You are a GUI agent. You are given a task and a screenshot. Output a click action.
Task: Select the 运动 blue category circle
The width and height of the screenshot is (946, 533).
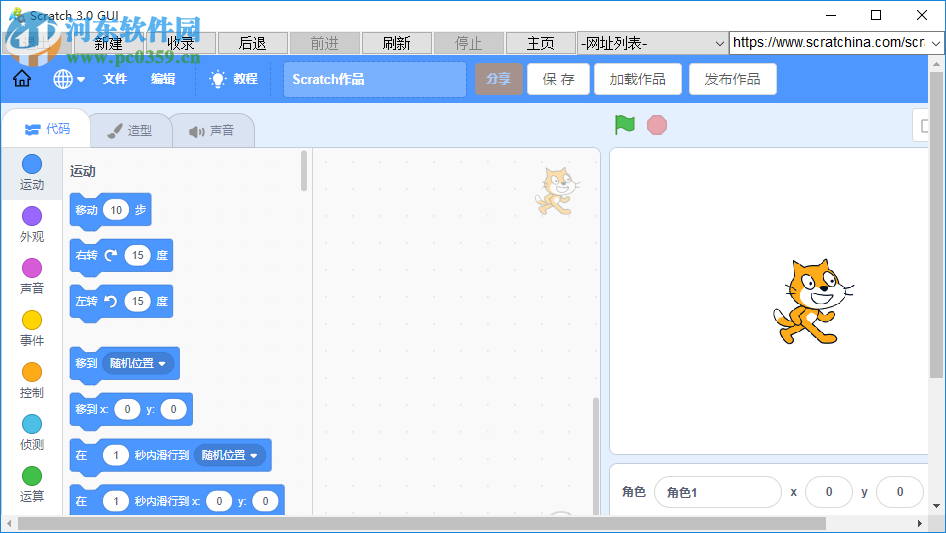(32, 164)
